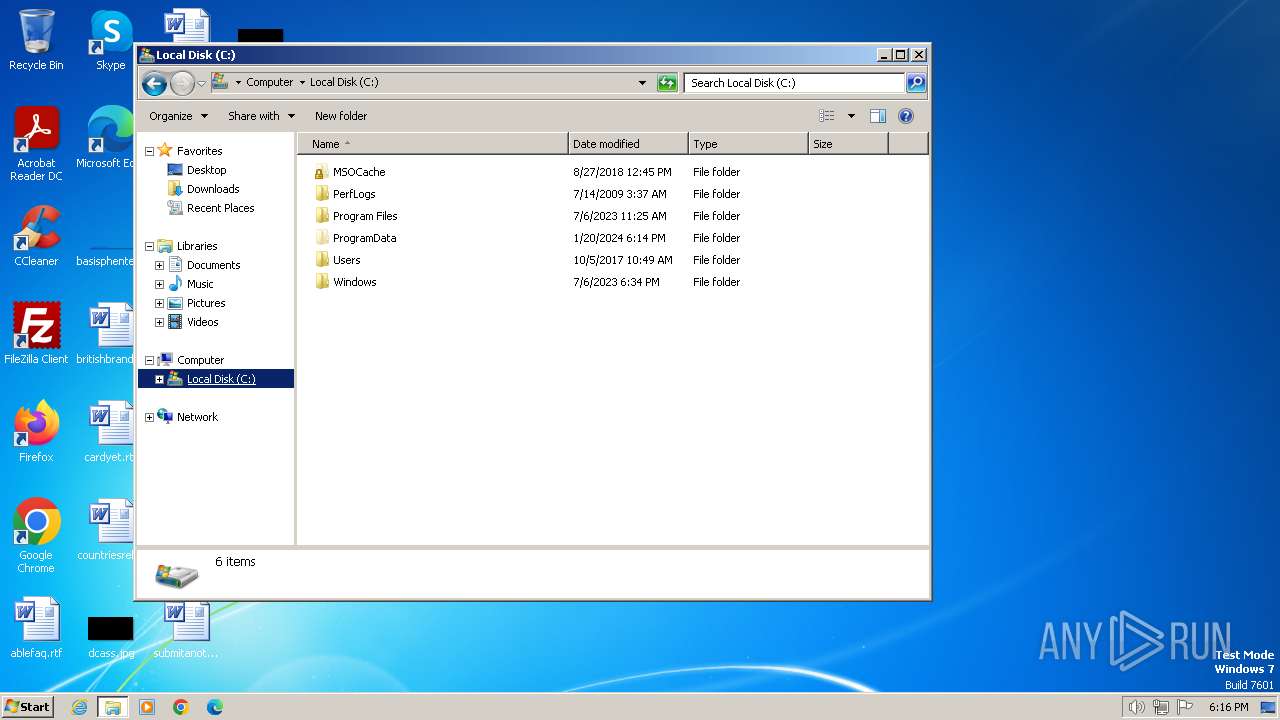Open CCleaner desktop shortcut
The image size is (1280, 720).
pos(36,236)
